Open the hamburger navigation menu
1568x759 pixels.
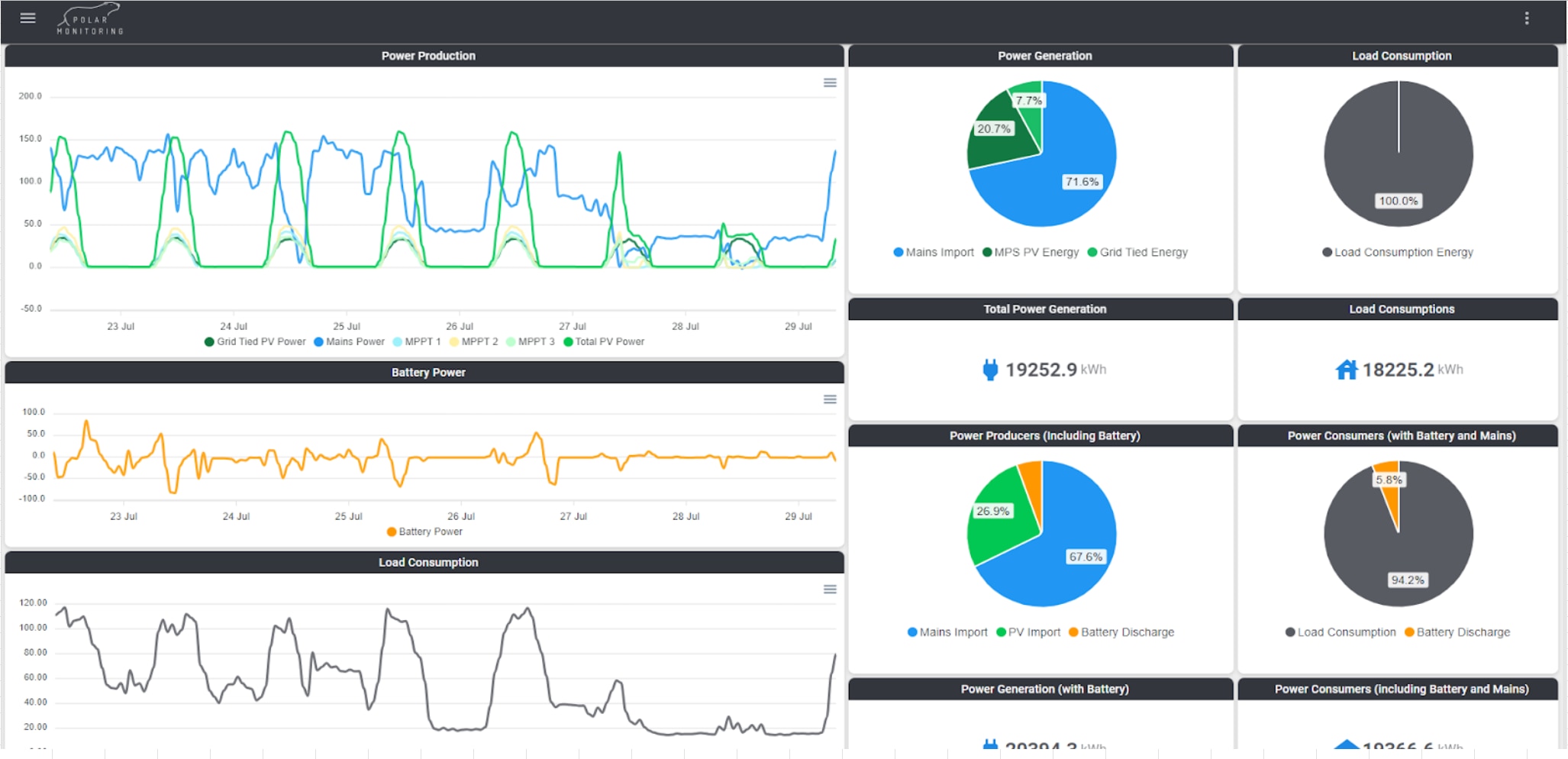[27, 18]
